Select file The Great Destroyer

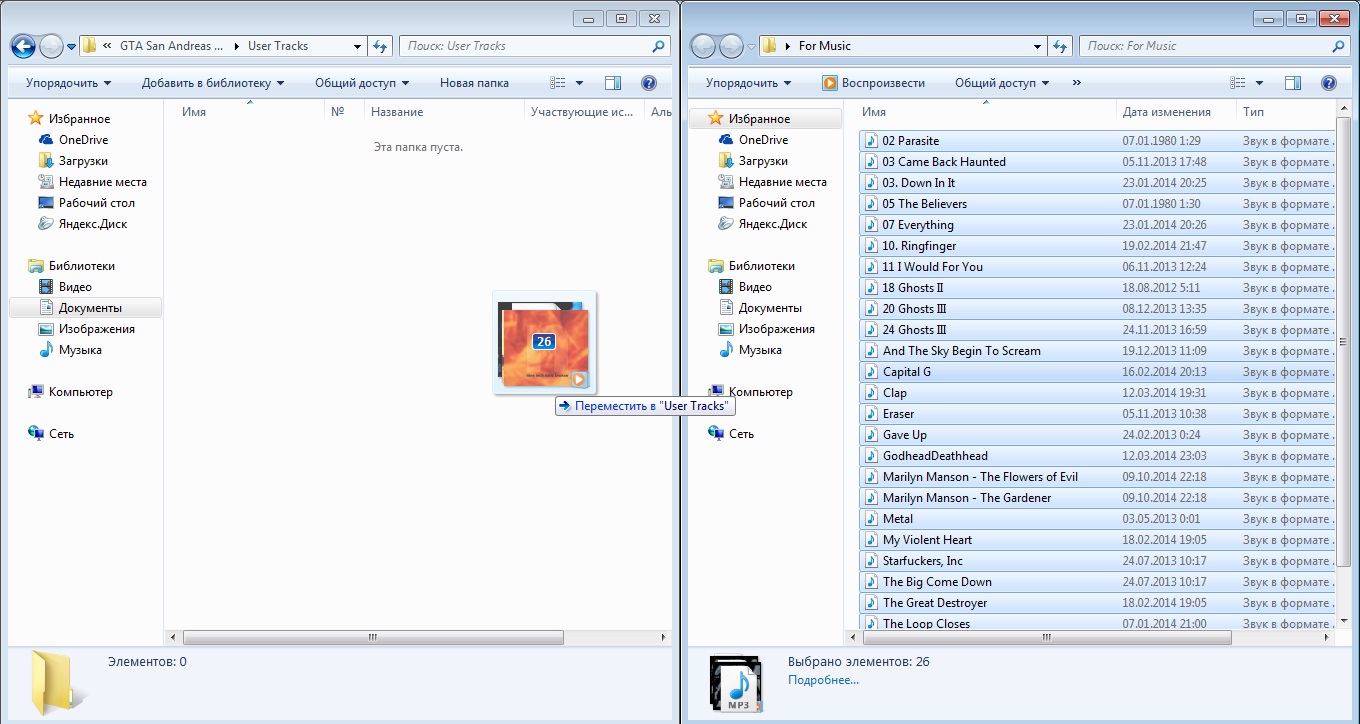pos(1097,603)
